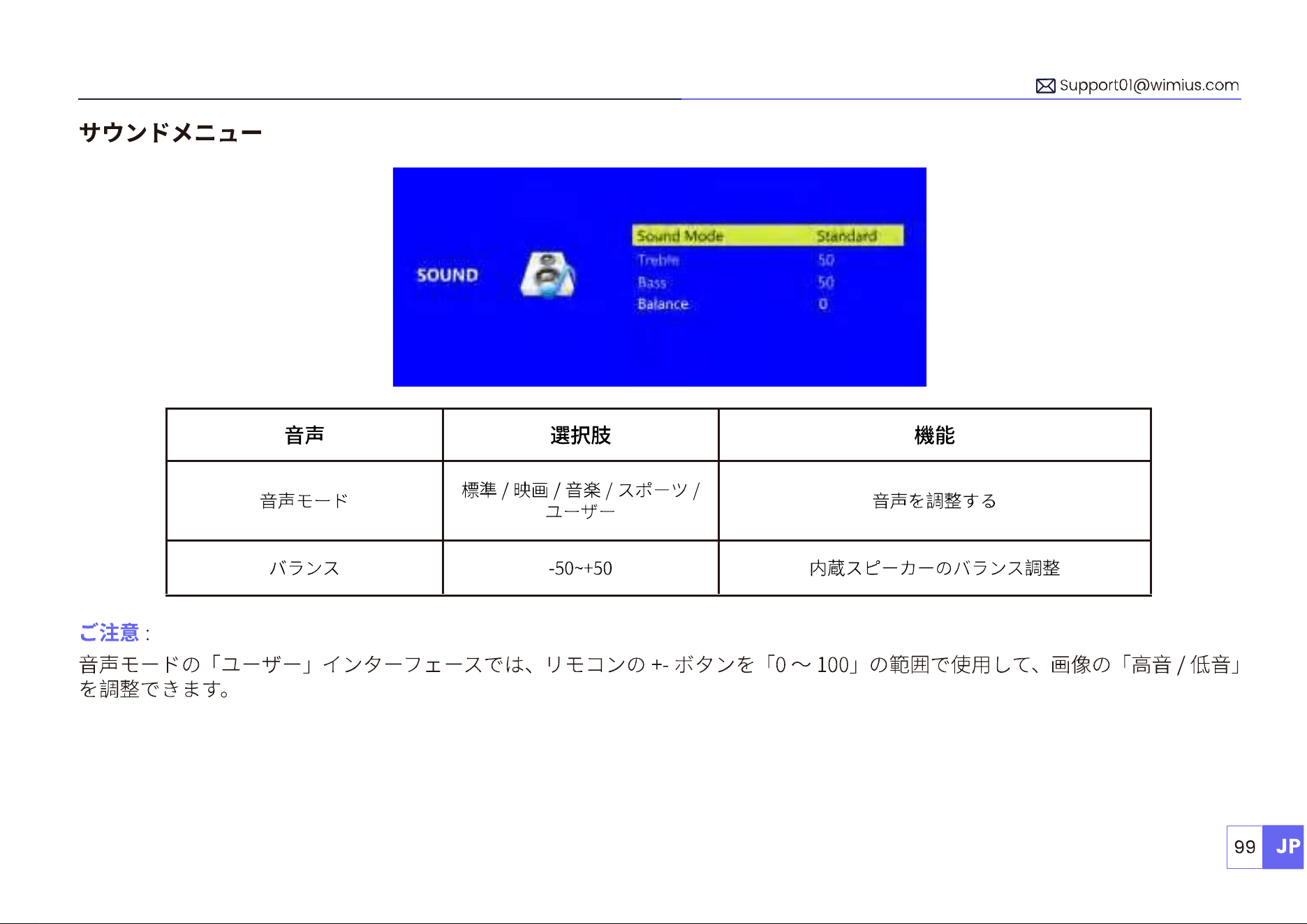This screenshot has width=1307, height=924.
Task: Click the 機能 table header cell
Action: point(935,435)
